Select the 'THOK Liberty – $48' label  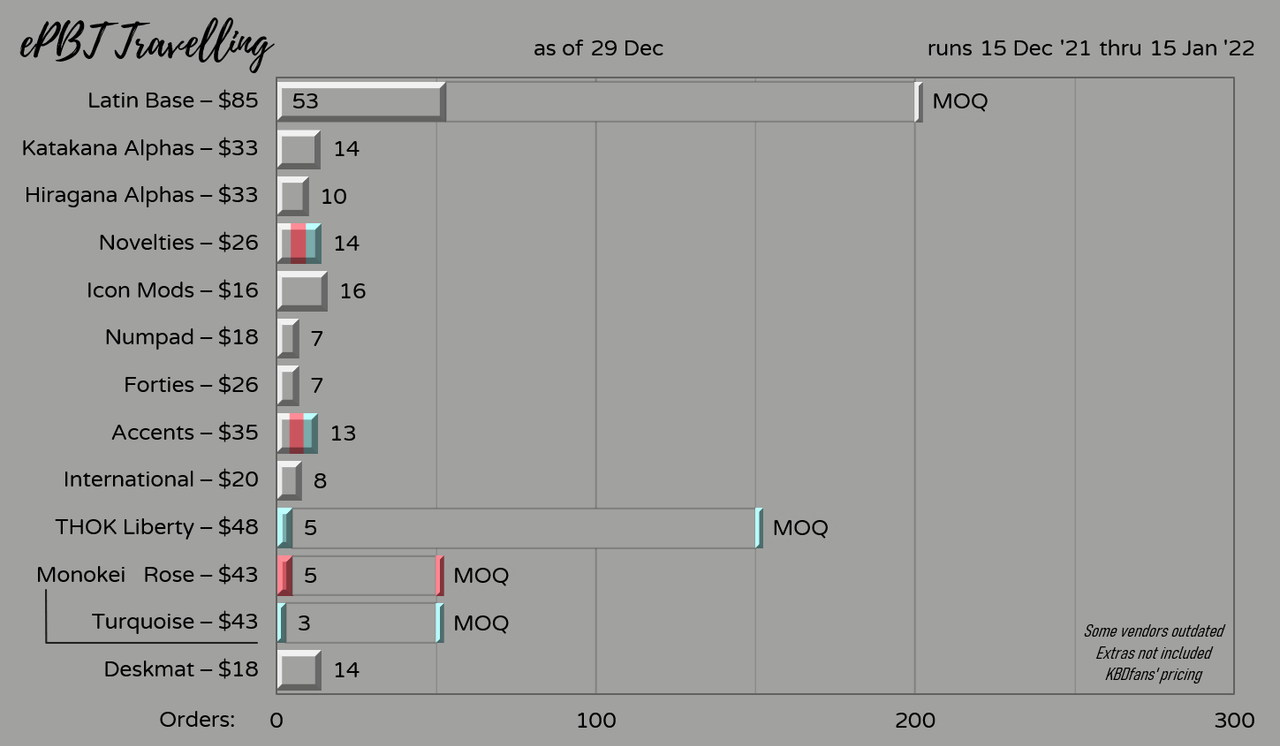(157, 527)
